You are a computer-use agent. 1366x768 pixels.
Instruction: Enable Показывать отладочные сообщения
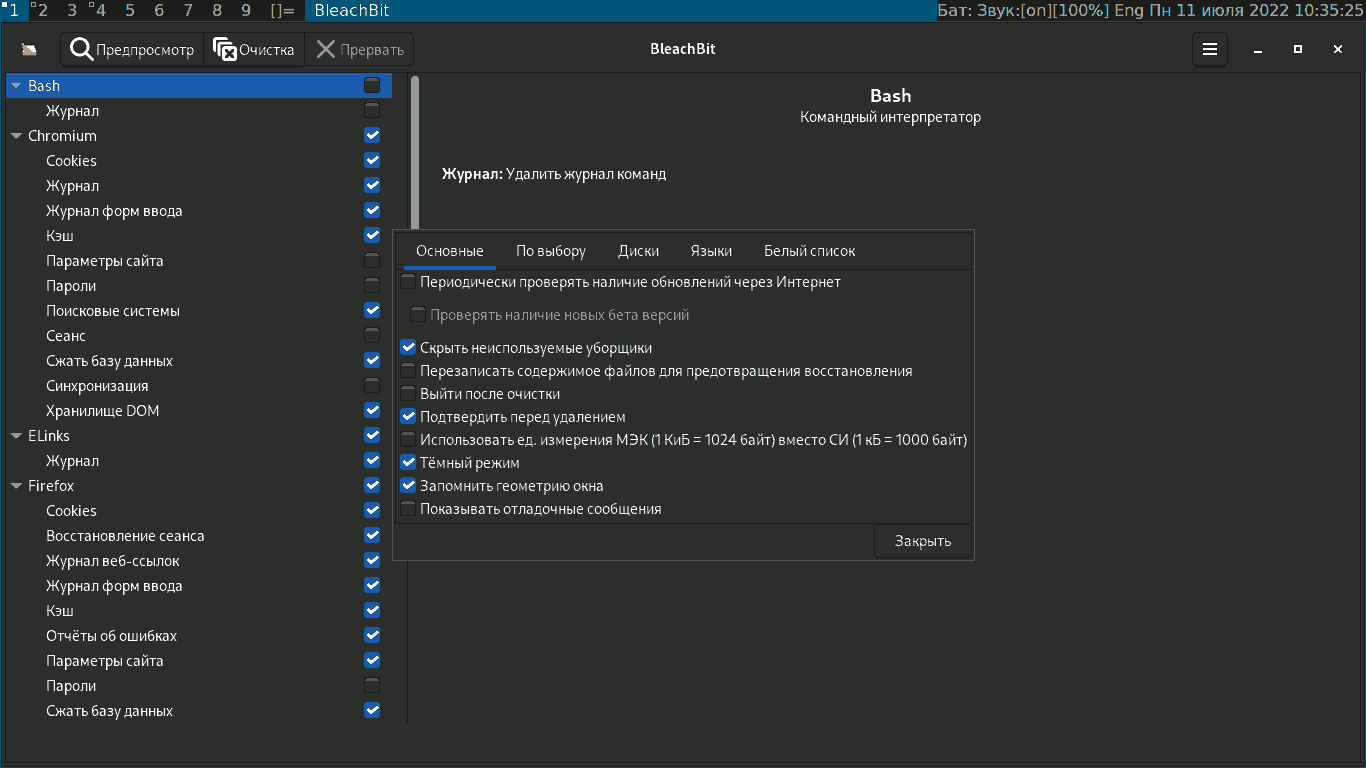408,509
